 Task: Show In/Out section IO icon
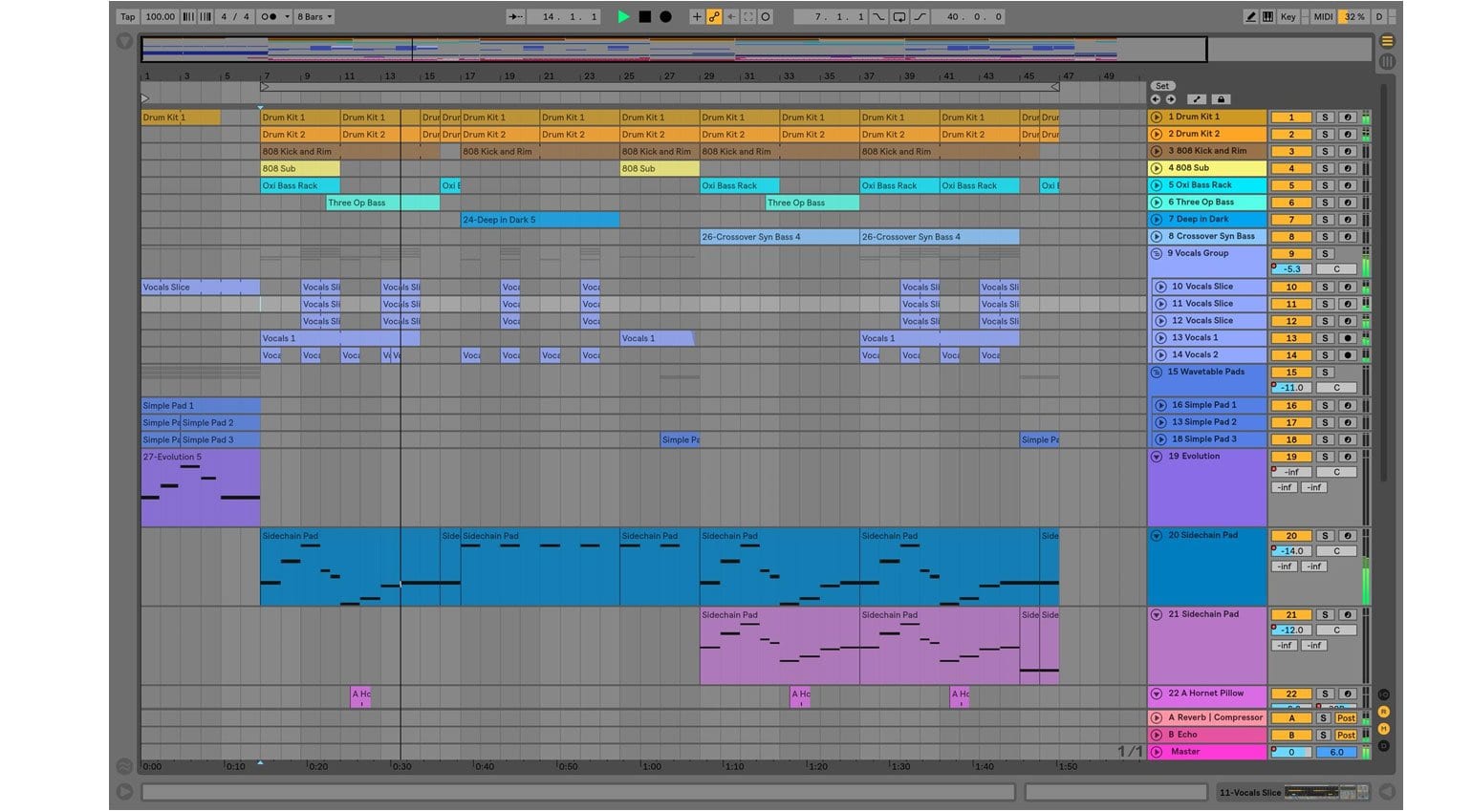1383,694
